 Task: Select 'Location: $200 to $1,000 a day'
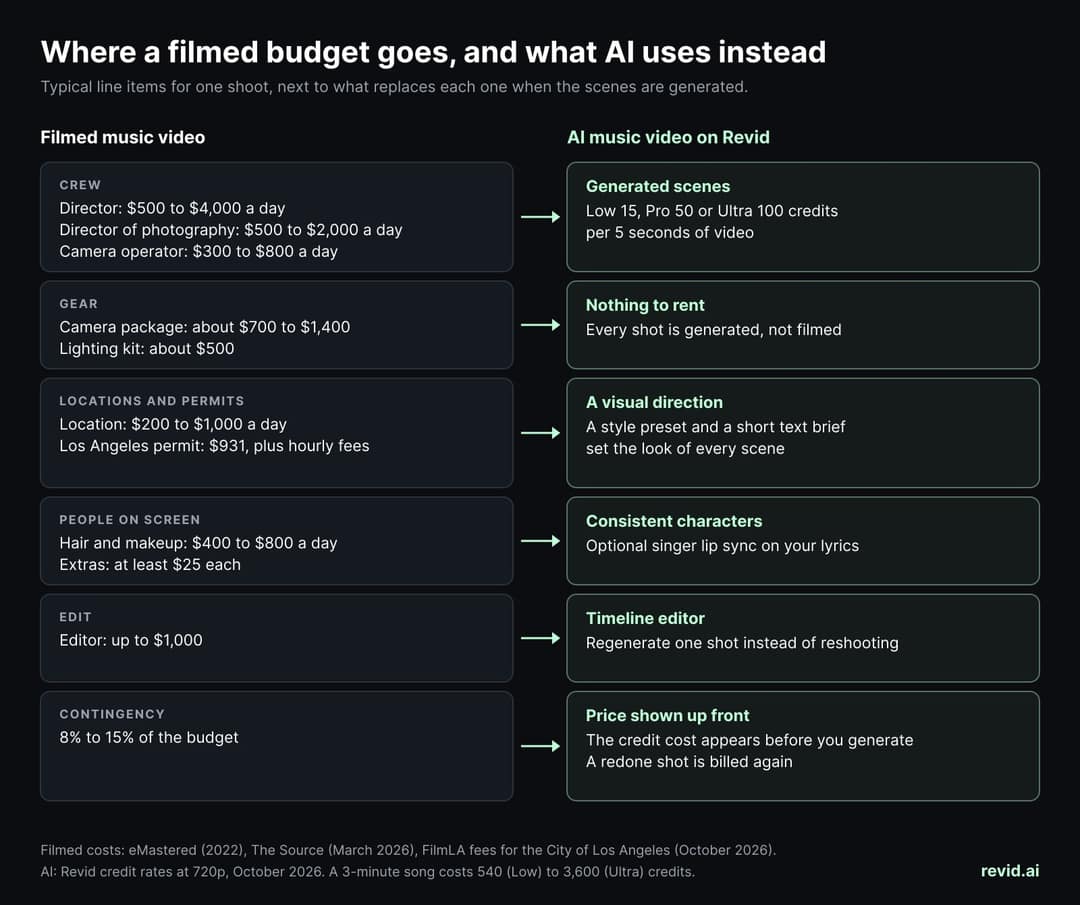click(x=173, y=424)
